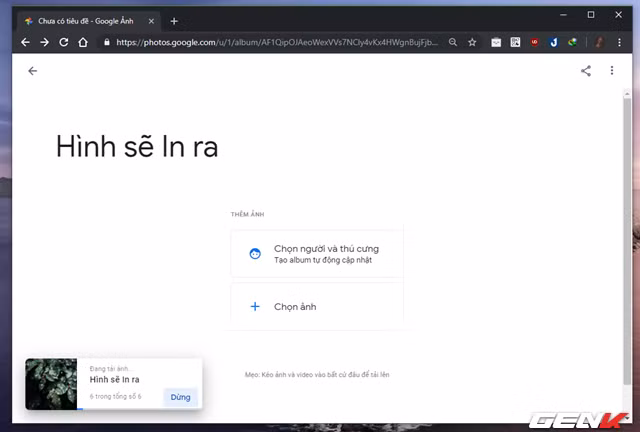The image size is (640, 432).
Task: Open the album three-dot options menu
Action: [x=611, y=71]
